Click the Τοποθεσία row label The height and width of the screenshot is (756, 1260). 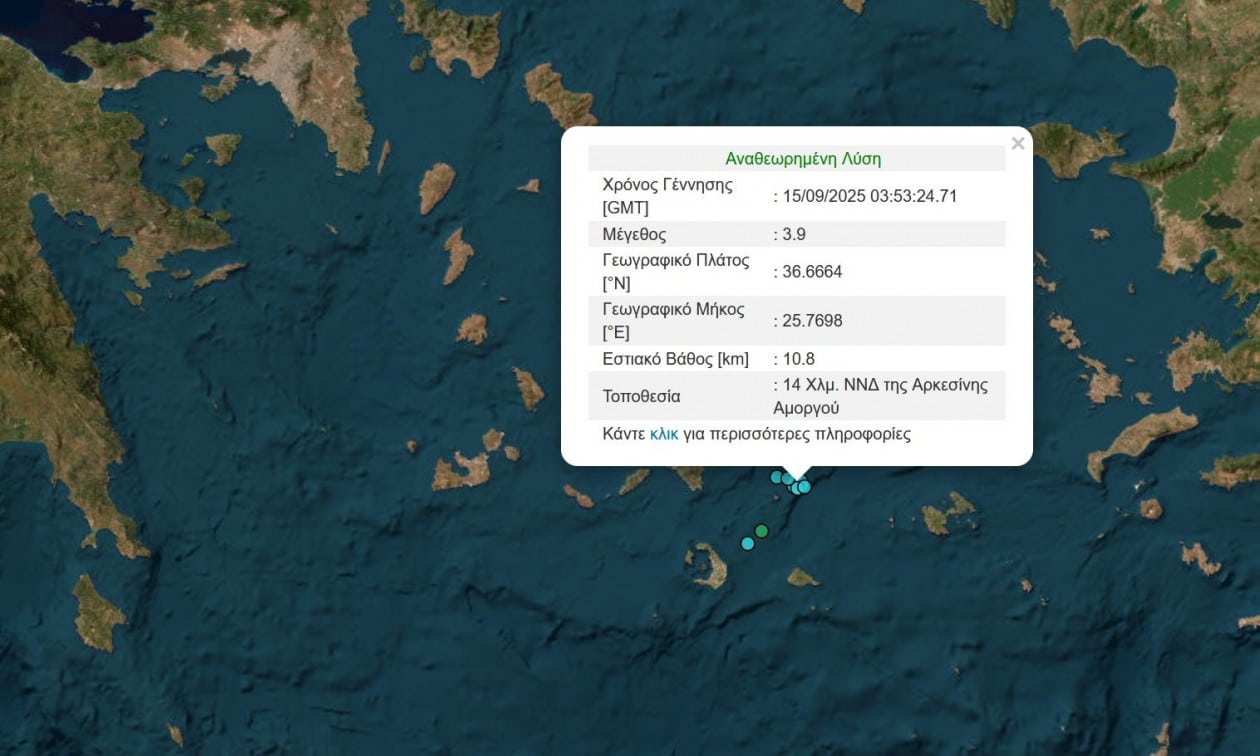[x=641, y=396]
